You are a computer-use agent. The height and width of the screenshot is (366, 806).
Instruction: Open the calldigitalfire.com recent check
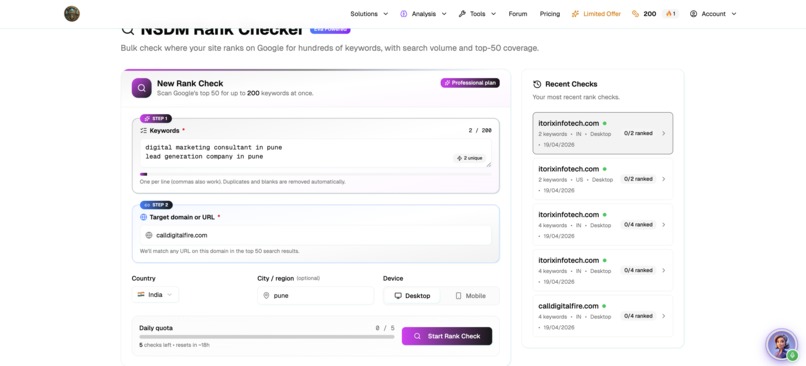pyautogui.click(x=602, y=316)
